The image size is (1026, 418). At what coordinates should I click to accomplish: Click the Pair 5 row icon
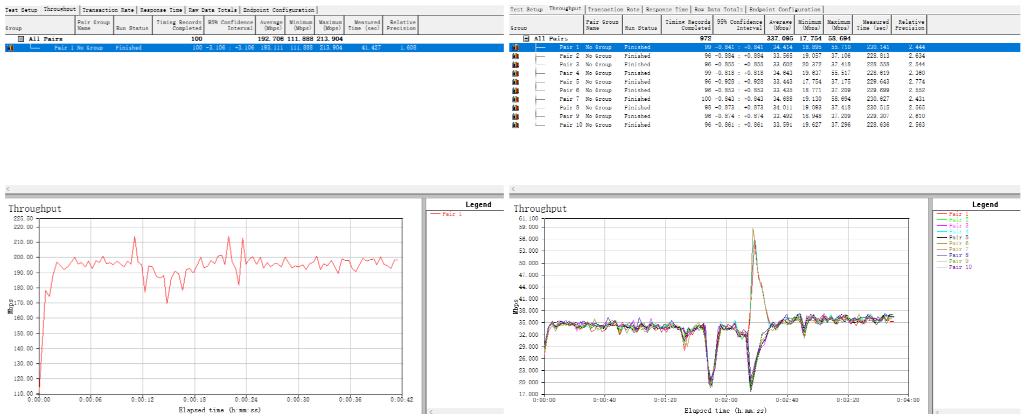pos(516,82)
